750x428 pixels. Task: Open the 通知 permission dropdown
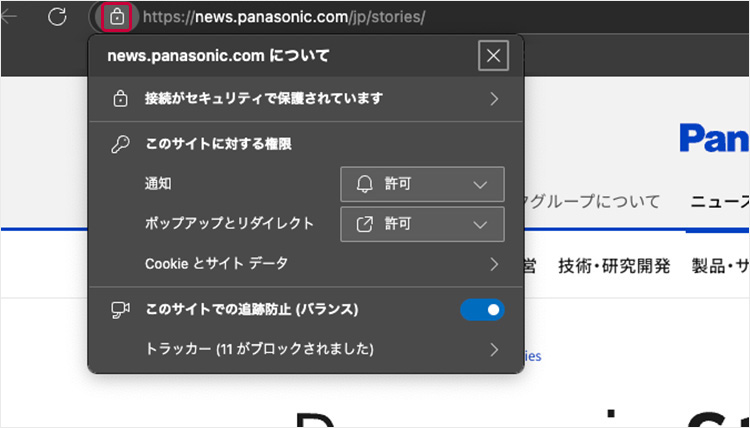pos(422,184)
